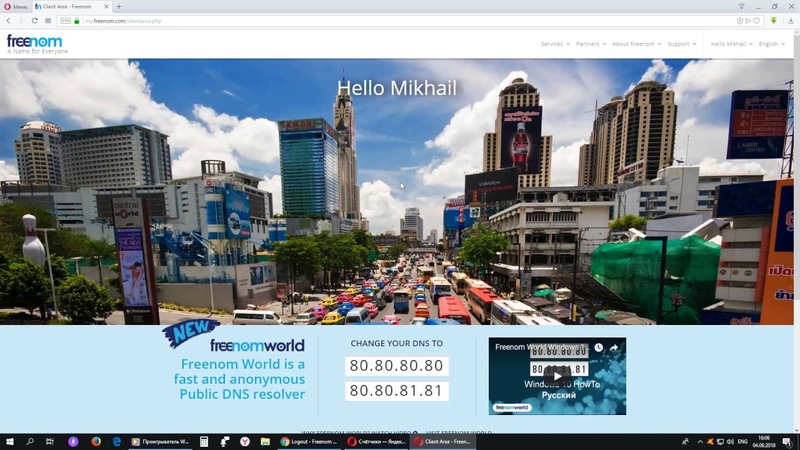The width and height of the screenshot is (800, 450).
Task: Go back to the previous page
Action: coord(8,21)
